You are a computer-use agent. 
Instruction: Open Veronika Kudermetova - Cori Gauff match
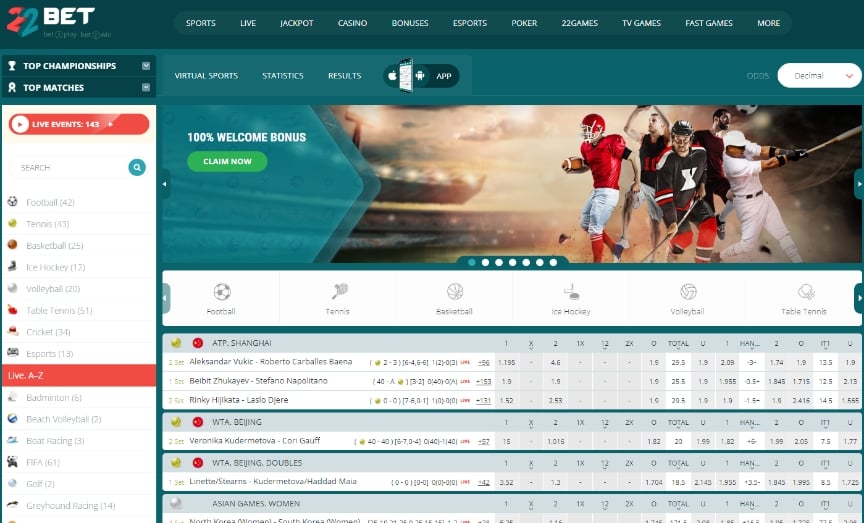tap(255, 441)
